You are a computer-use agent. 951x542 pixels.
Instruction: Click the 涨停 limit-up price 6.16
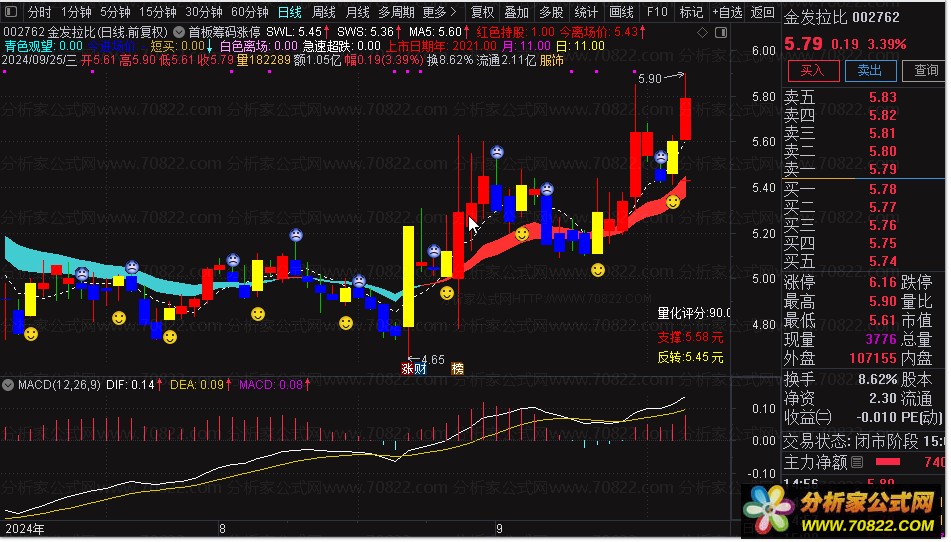point(882,283)
